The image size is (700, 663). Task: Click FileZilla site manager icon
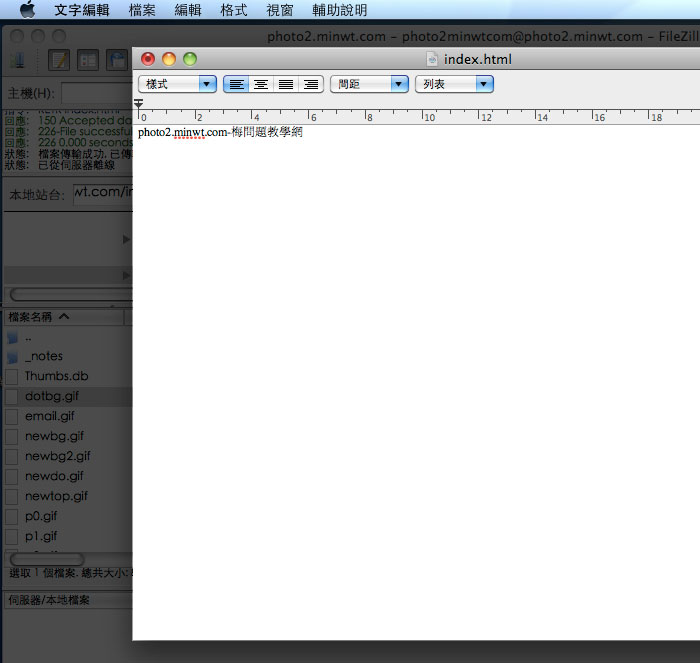(17, 60)
